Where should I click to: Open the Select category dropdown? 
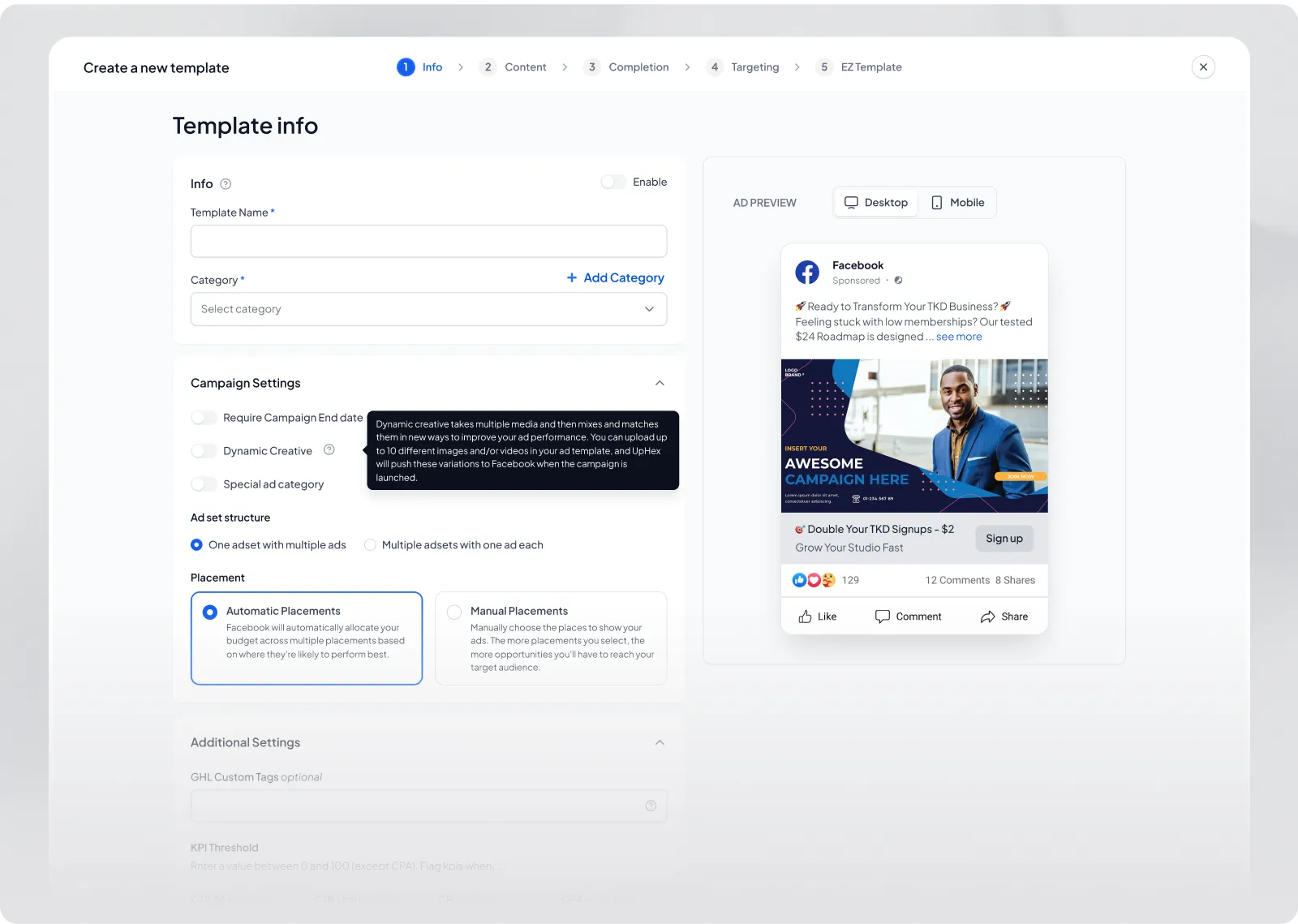(x=428, y=309)
